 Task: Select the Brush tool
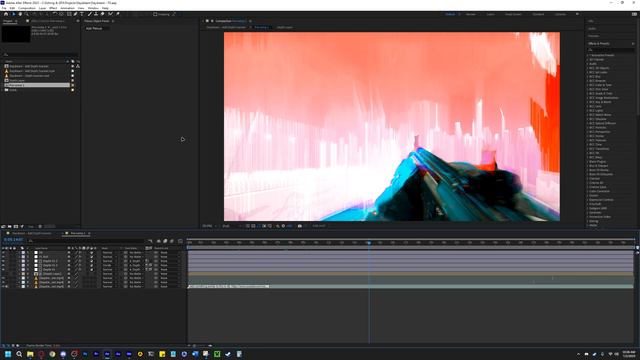click(90, 14)
